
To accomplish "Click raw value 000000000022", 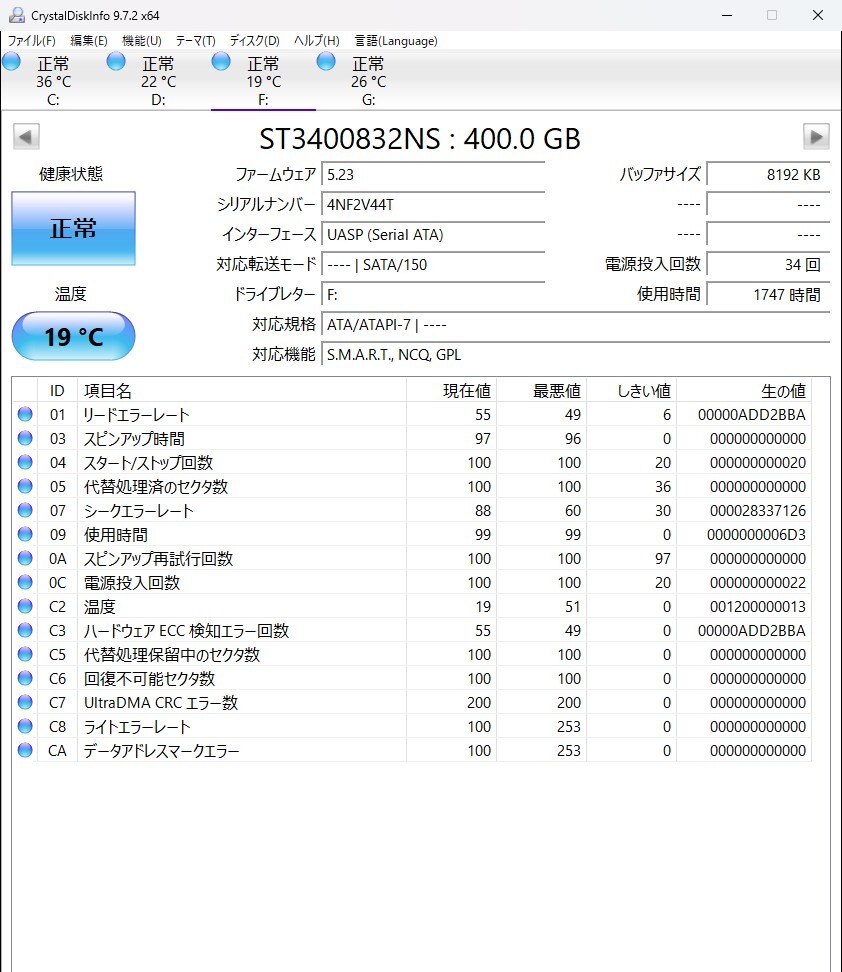I will (x=758, y=582).
